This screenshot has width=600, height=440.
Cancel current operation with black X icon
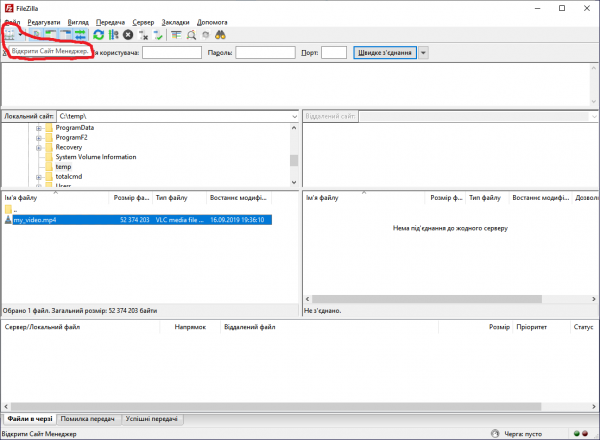[128, 34]
